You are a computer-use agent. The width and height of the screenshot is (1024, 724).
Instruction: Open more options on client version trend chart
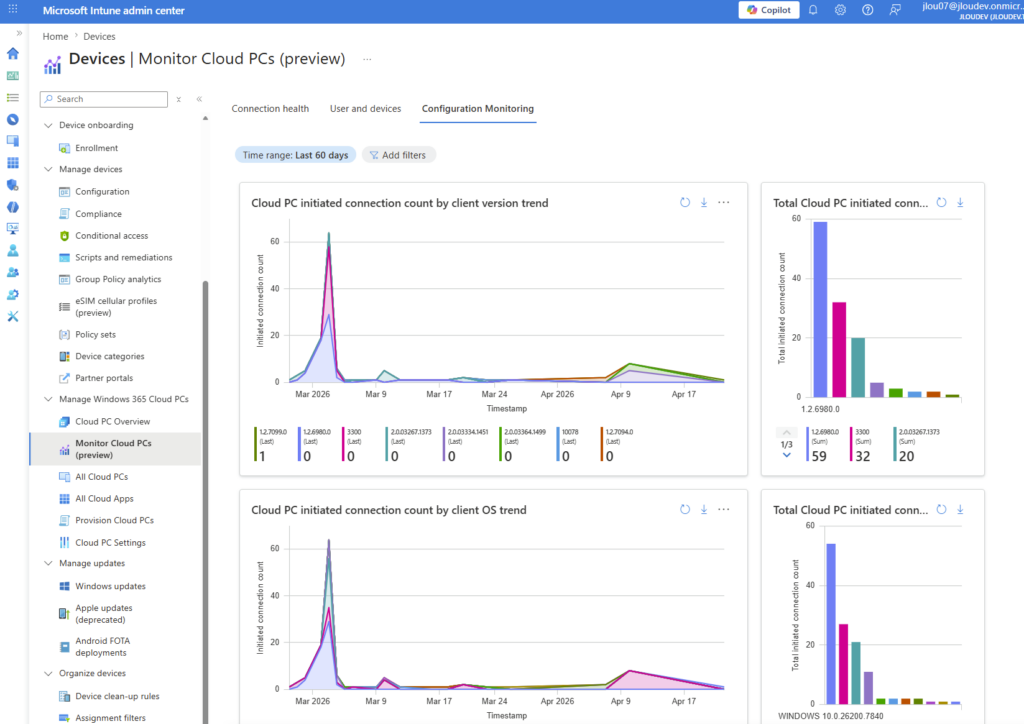(x=724, y=202)
